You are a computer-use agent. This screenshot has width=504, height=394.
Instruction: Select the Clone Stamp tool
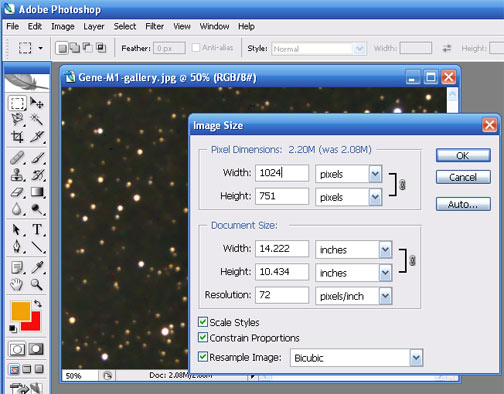(x=17, y=175)
